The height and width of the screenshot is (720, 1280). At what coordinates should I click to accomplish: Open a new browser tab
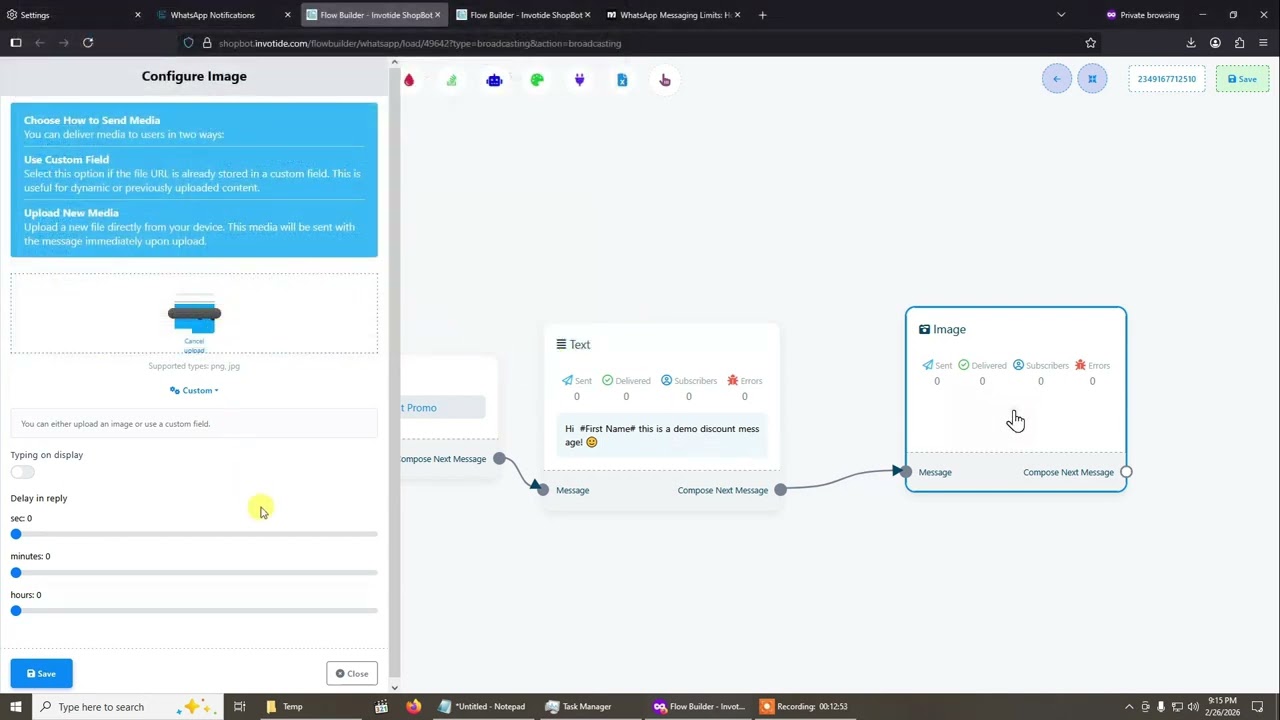point(762,15)
